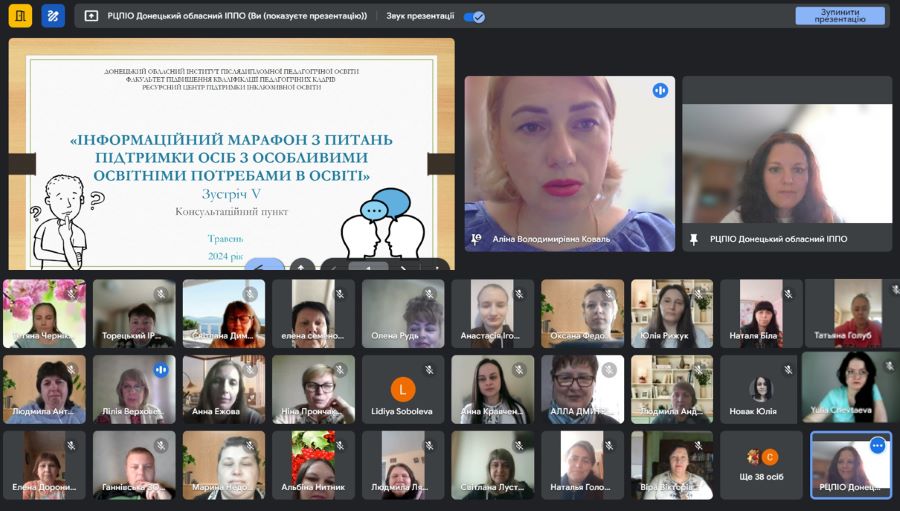
Task: Click the Звук презентації label text
Action: [420, 16]
